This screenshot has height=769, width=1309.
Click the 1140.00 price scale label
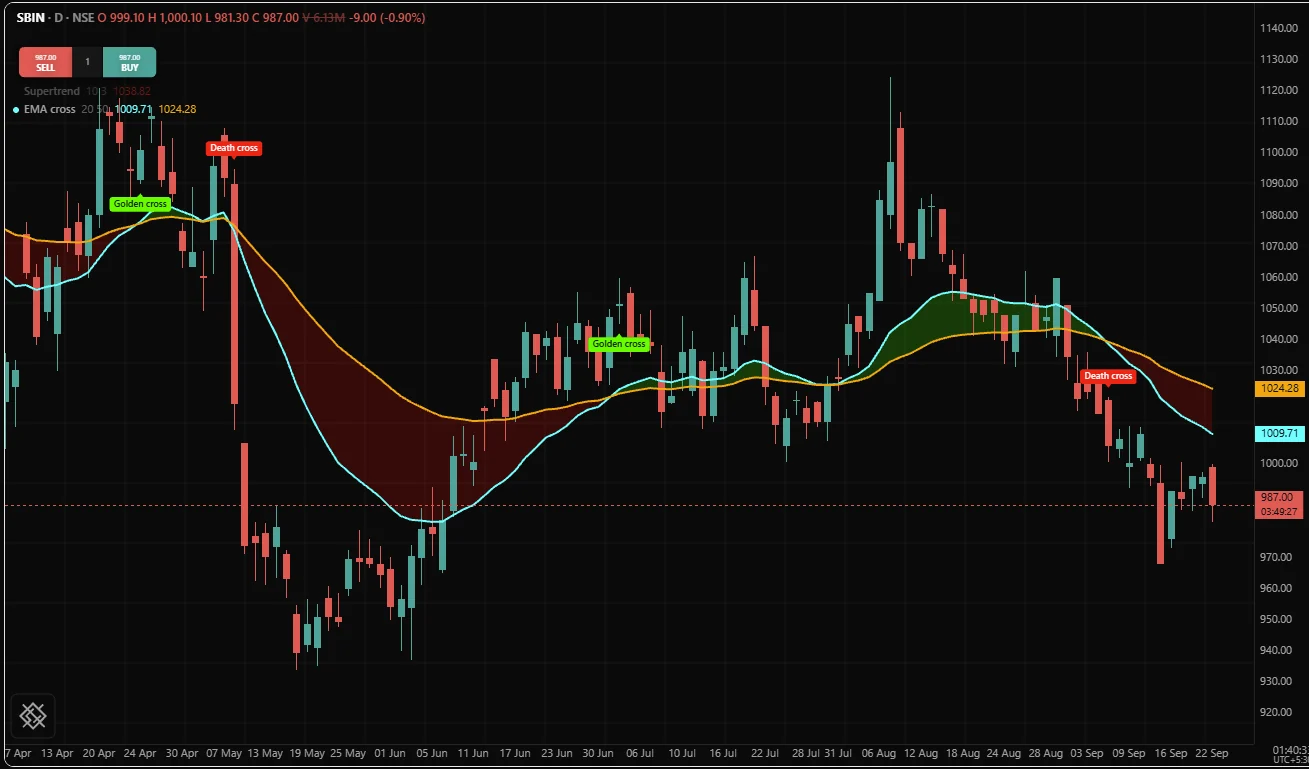point(1278,28)
